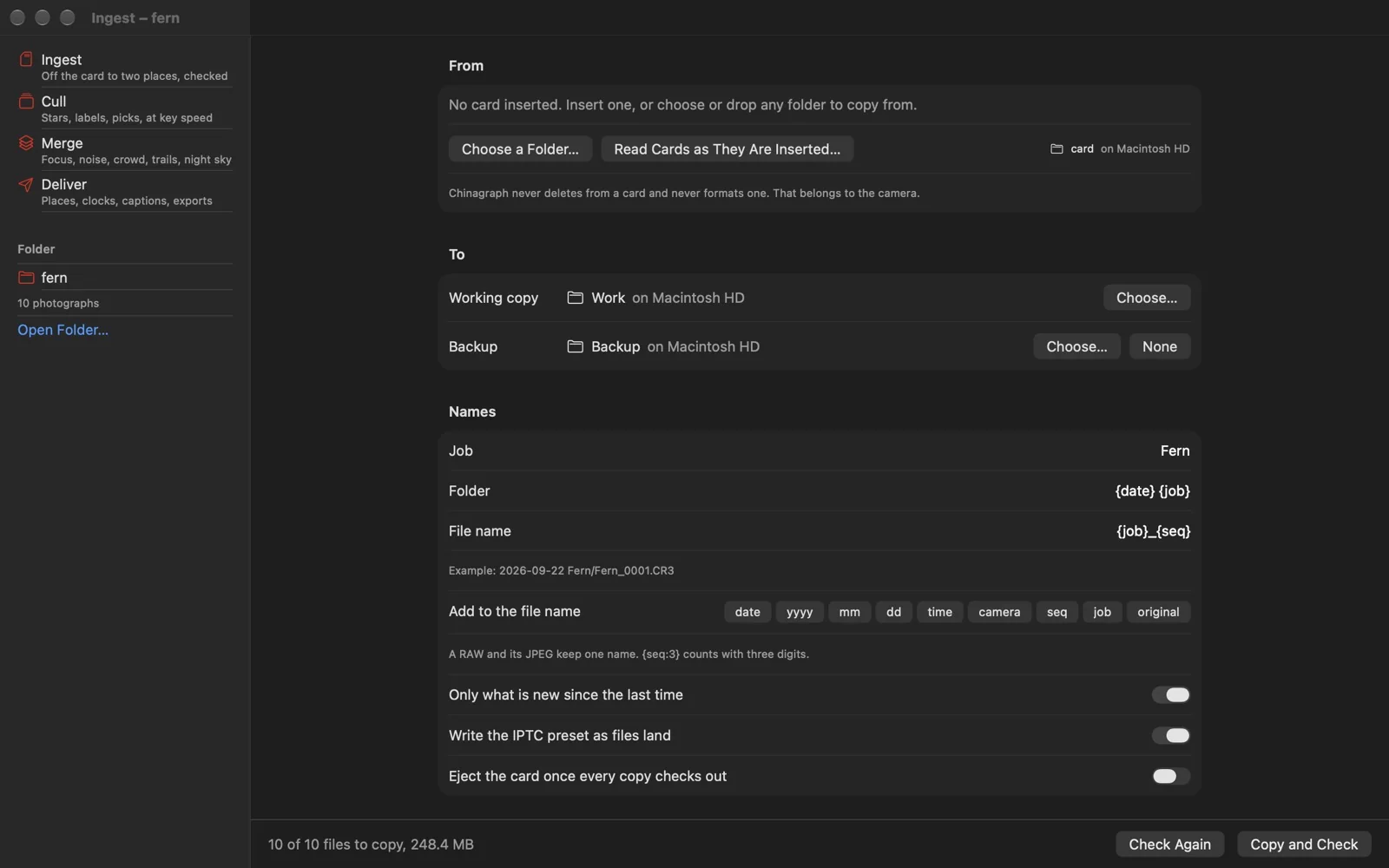Screen dimensions: 1389x868
Task: Click '10 photographs' count text
Action: pyautogui.click(x=58, y=303)
